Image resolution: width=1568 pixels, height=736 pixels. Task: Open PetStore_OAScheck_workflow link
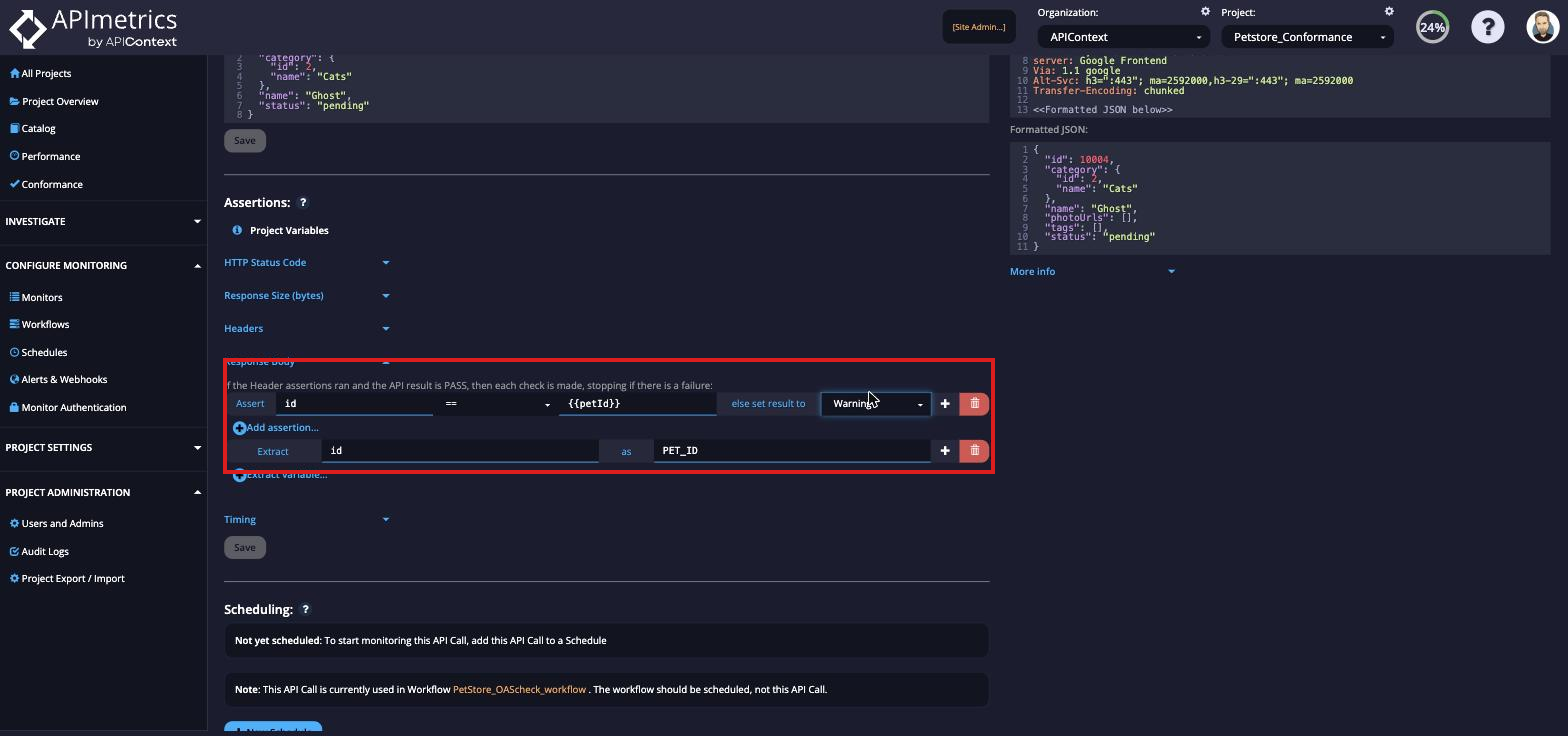click(520, 690)
